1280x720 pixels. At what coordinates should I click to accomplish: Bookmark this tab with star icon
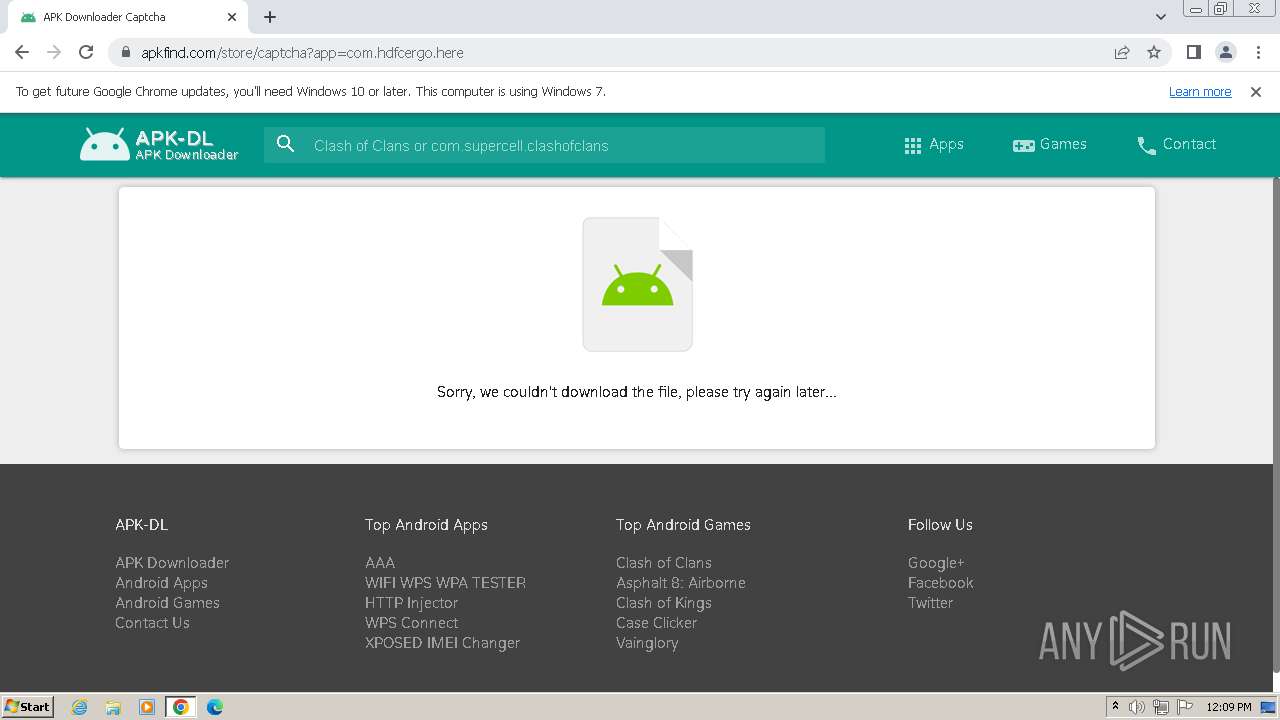1154,52
